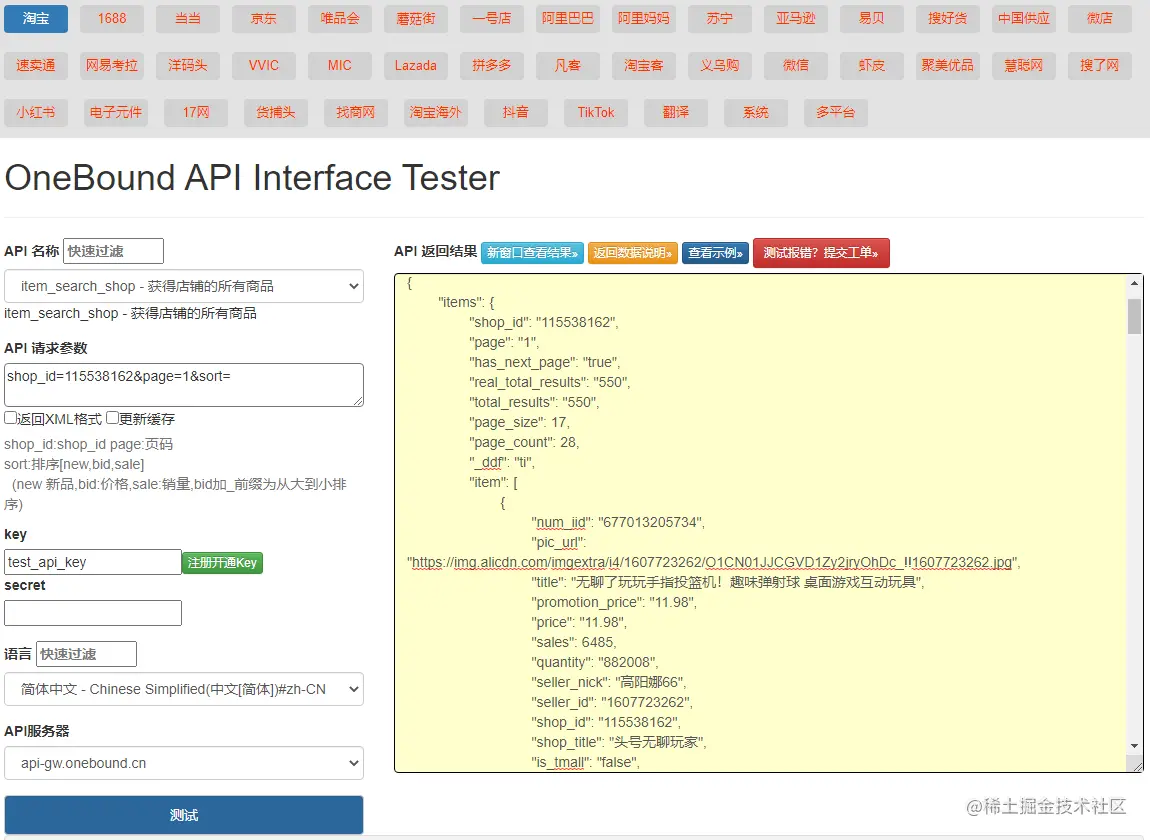Click the key input field
The image size is (1150, 840).
pos(93,562)
